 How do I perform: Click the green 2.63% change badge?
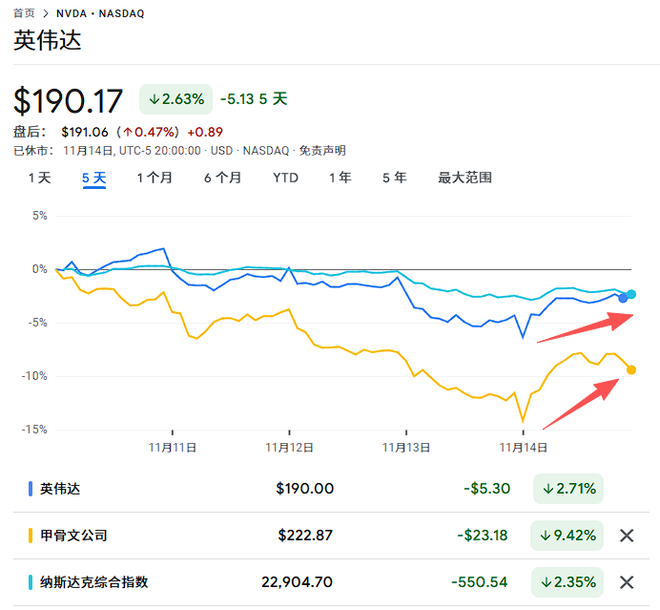[175, 99]
